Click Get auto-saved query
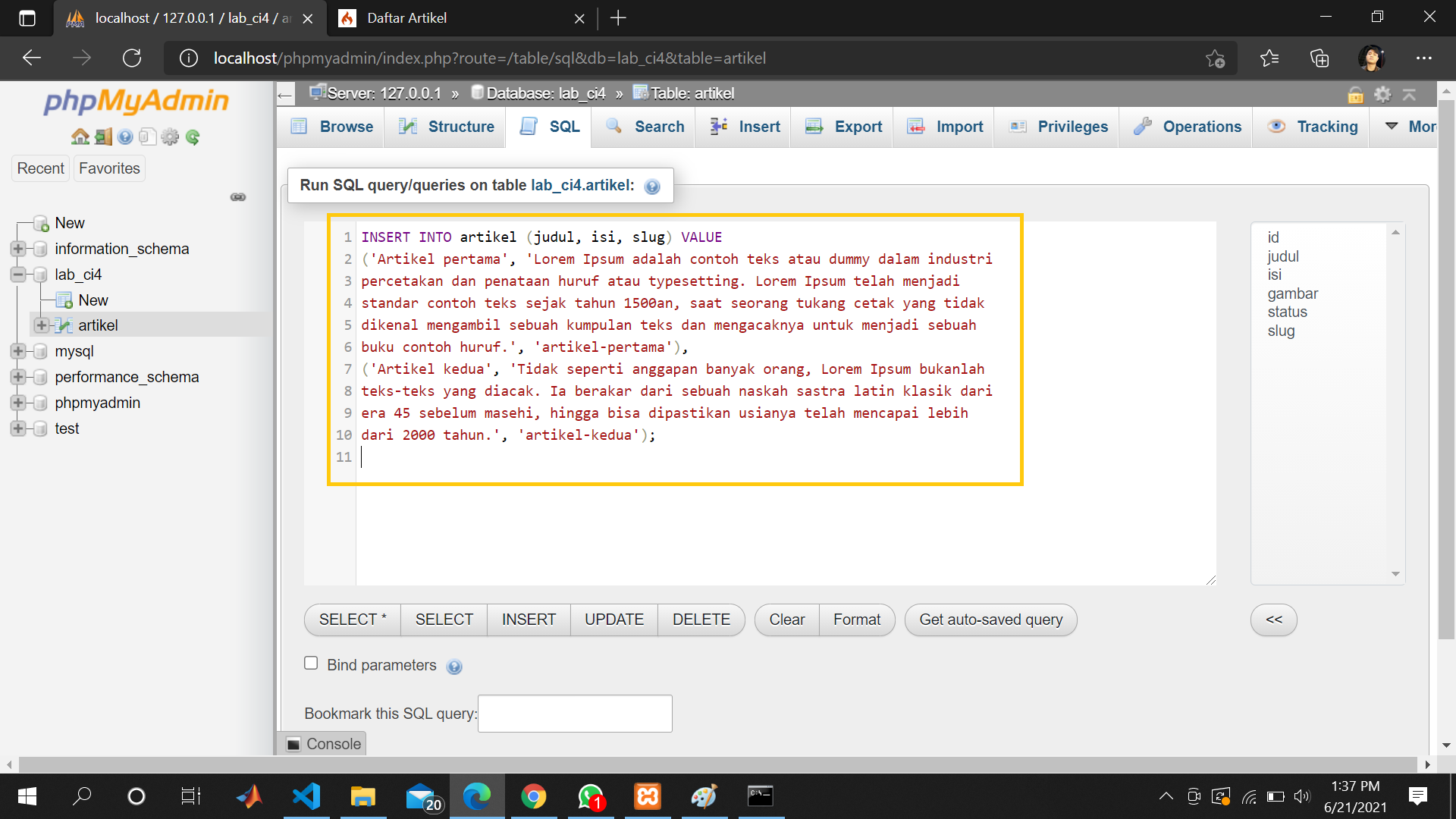This screenshot has width=1456, height=819. [x=990, y=620]
